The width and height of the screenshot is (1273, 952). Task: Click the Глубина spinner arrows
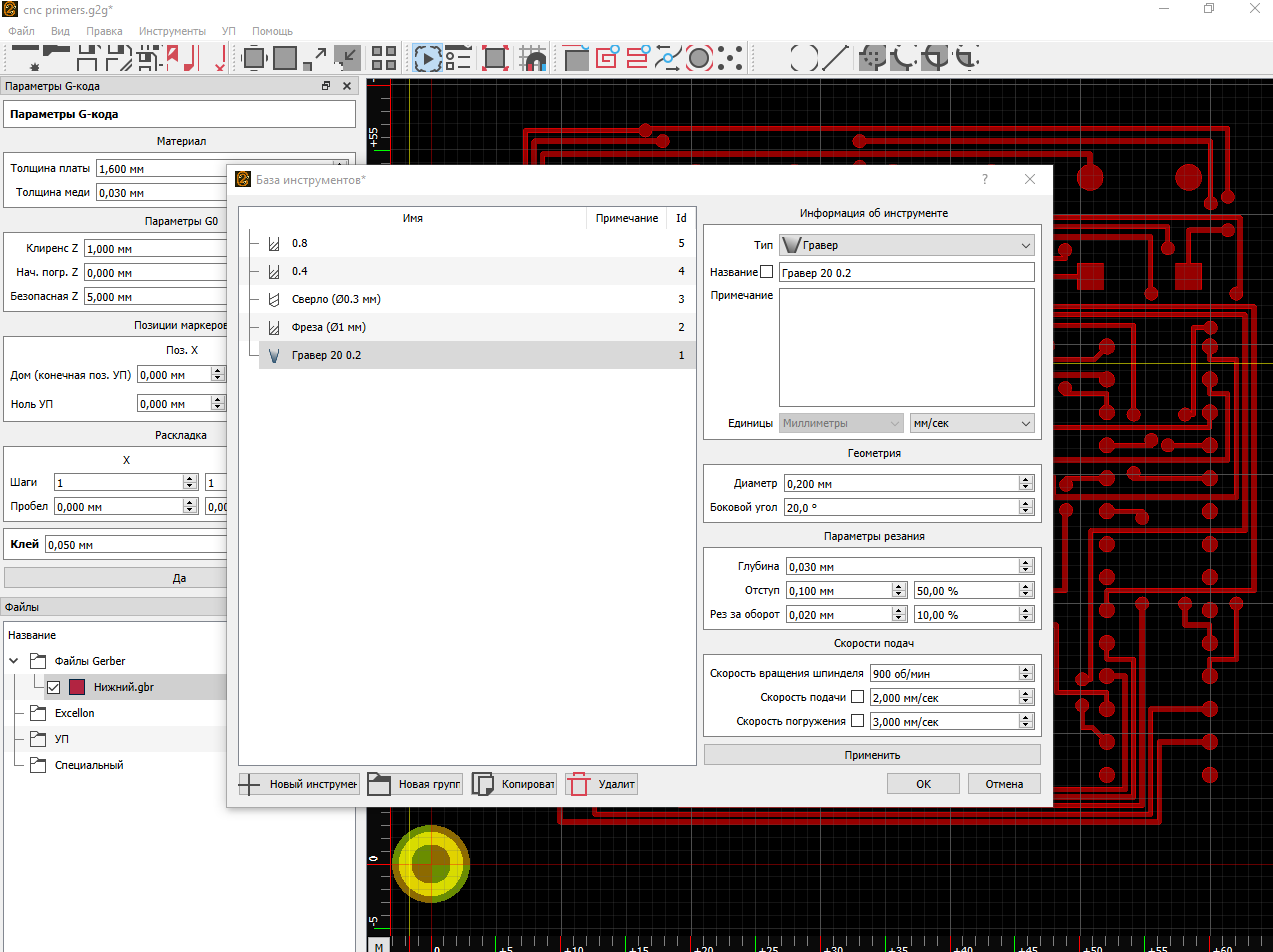point(1025,566)
